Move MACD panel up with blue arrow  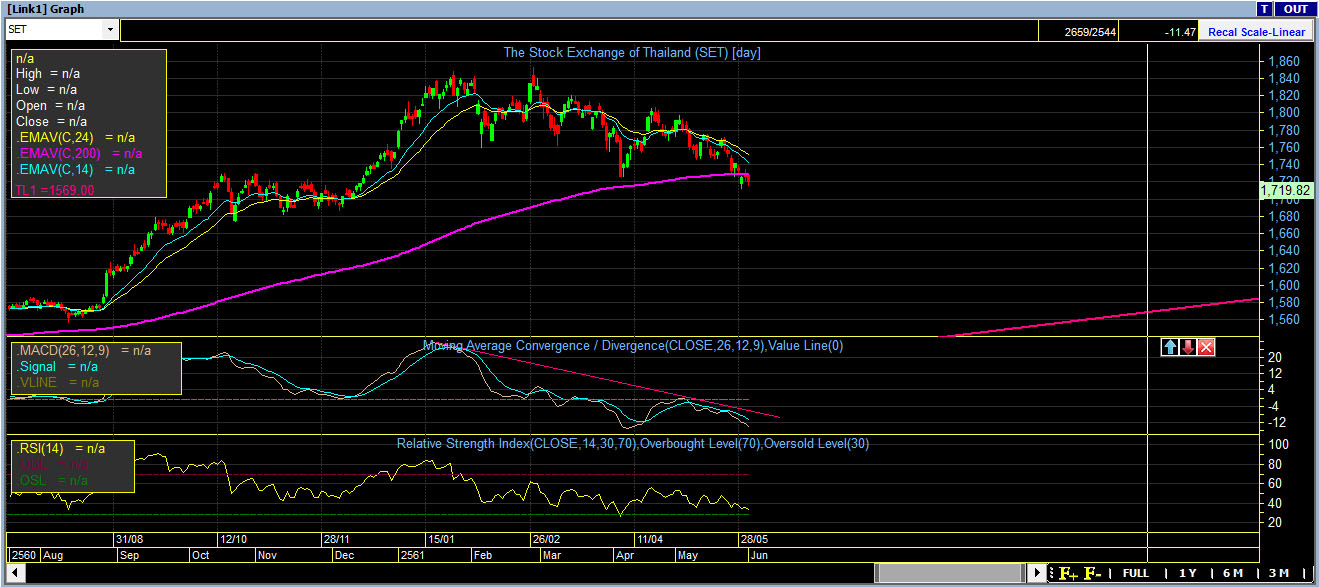1169,347
